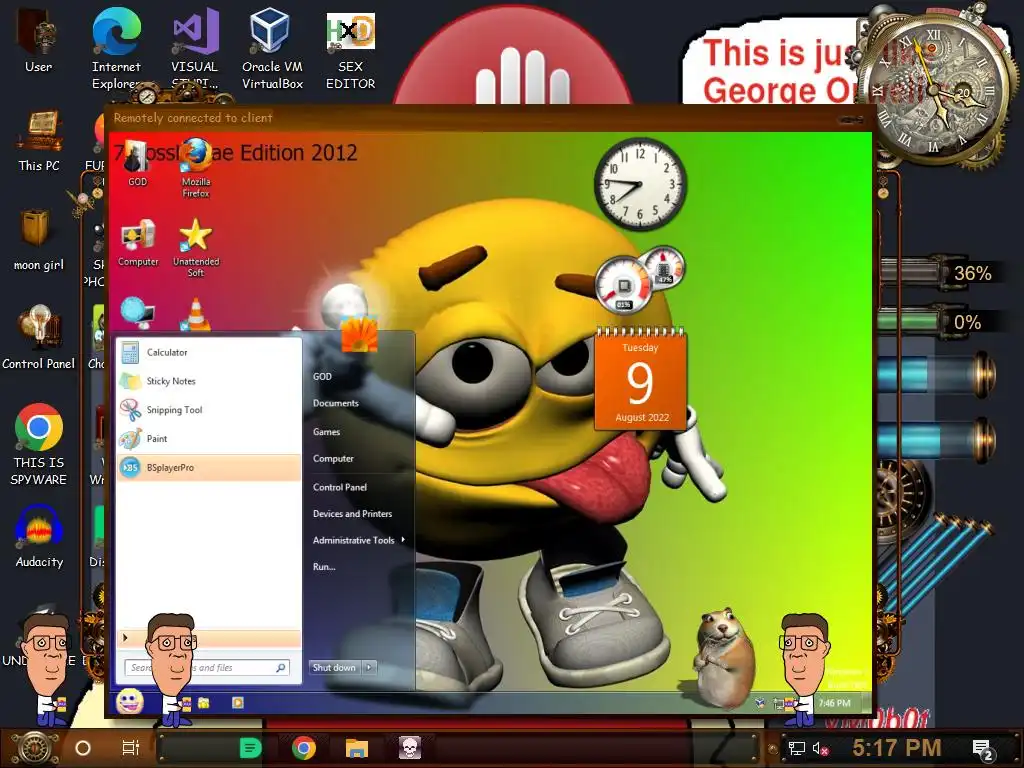Open the Computer icon on remote desktop
The width and height of the screenshot is (1024, 768).
[138, 243]
